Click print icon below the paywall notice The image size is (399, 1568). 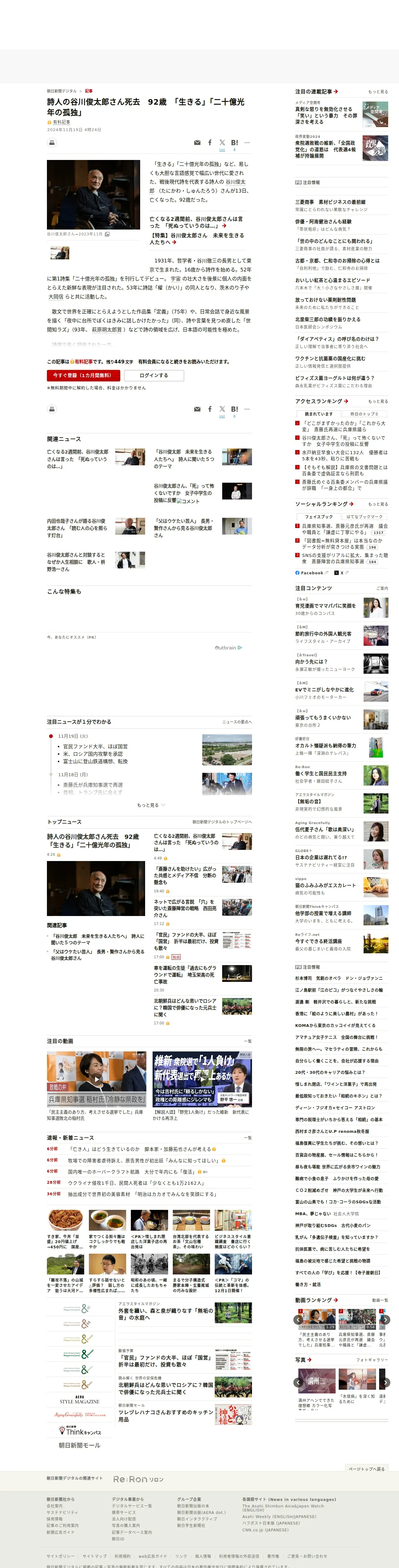click(x=52, y=408)
